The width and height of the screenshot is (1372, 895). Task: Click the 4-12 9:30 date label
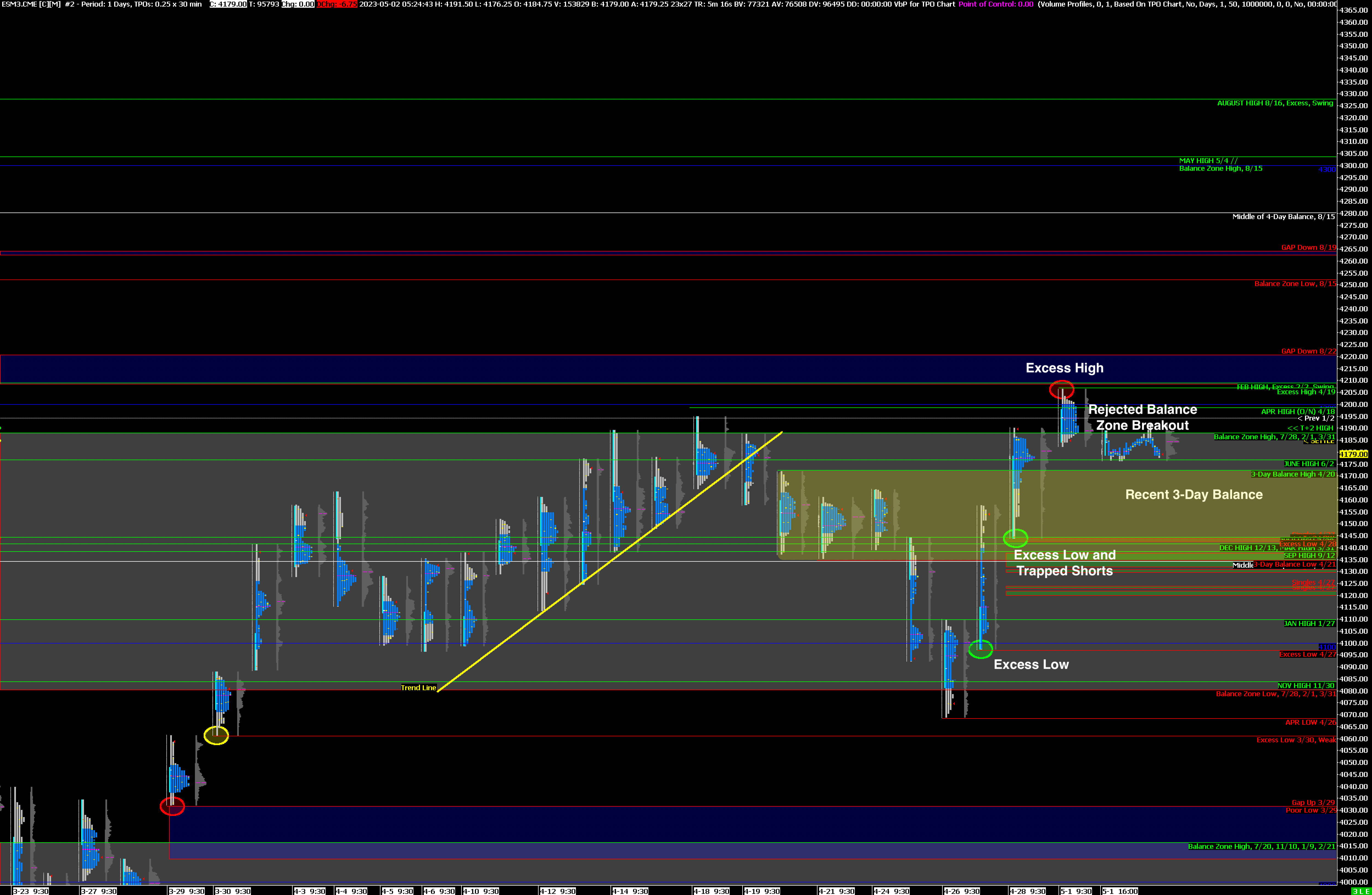click(558, 891)
